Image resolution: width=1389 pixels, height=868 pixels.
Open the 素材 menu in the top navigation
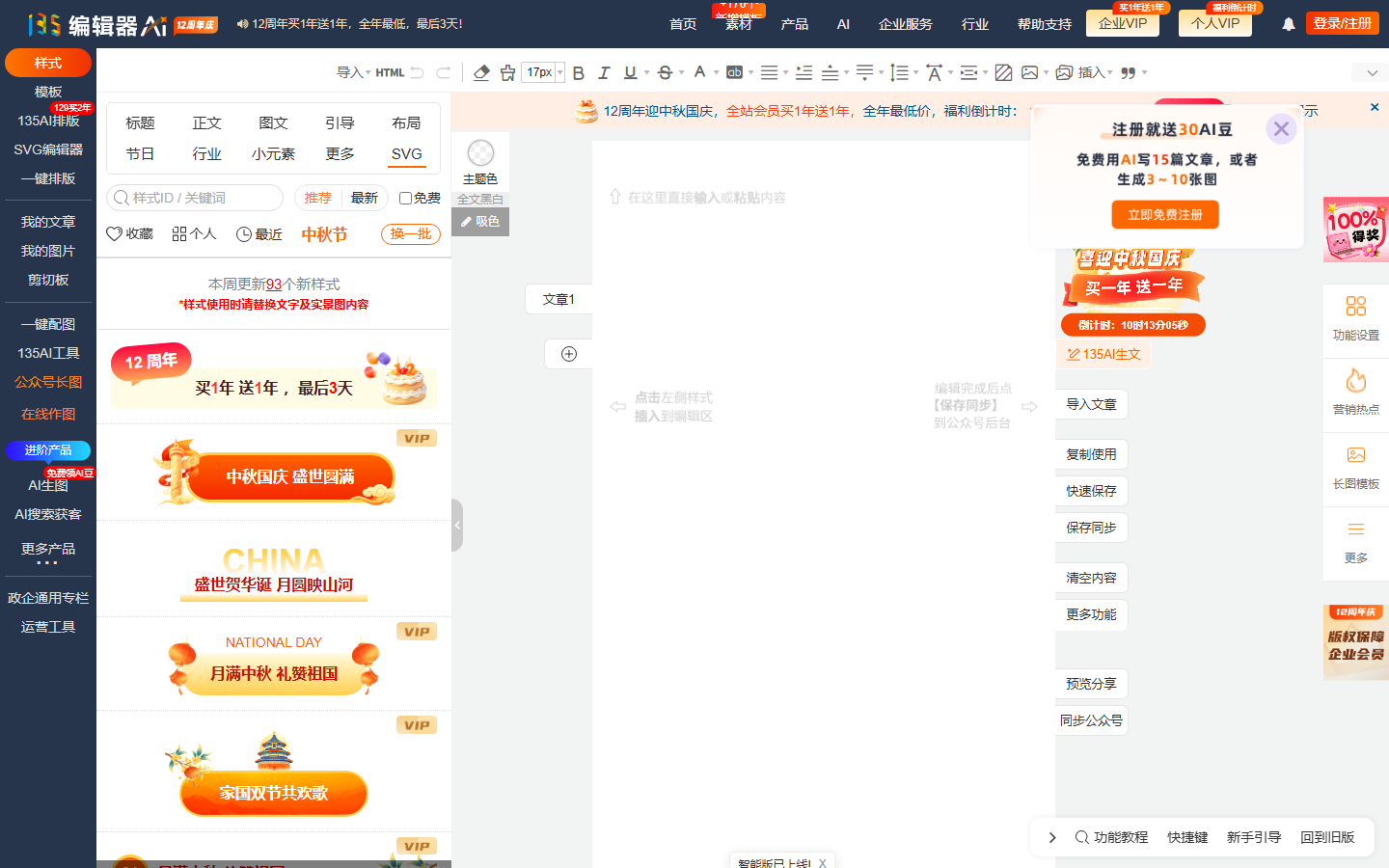(739, 24)
